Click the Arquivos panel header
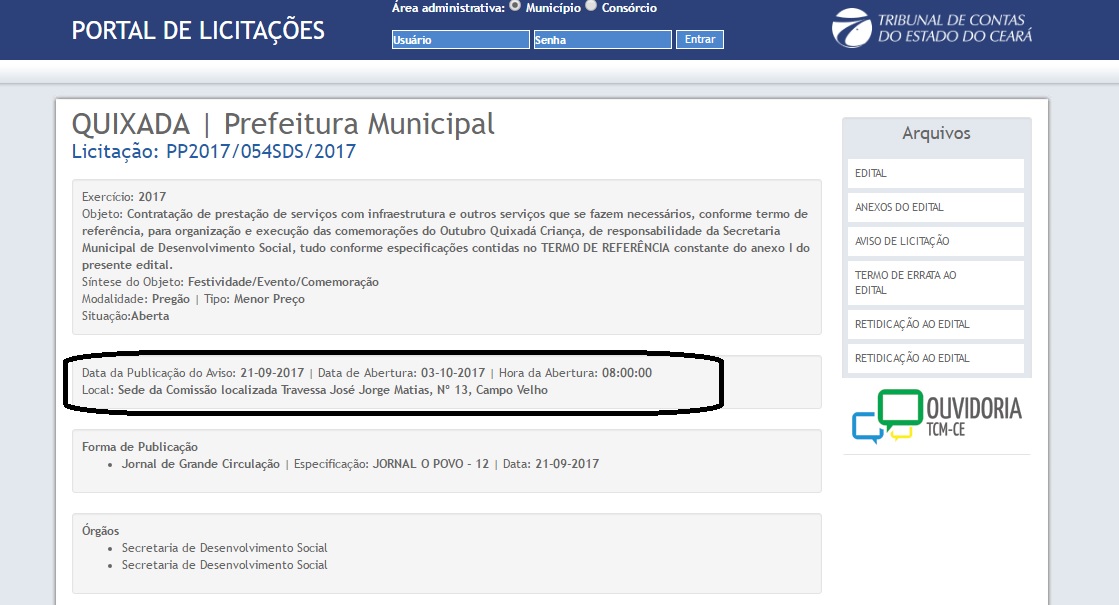The height and width of the screenshot is (605, 1119). (x=936, y=133)
